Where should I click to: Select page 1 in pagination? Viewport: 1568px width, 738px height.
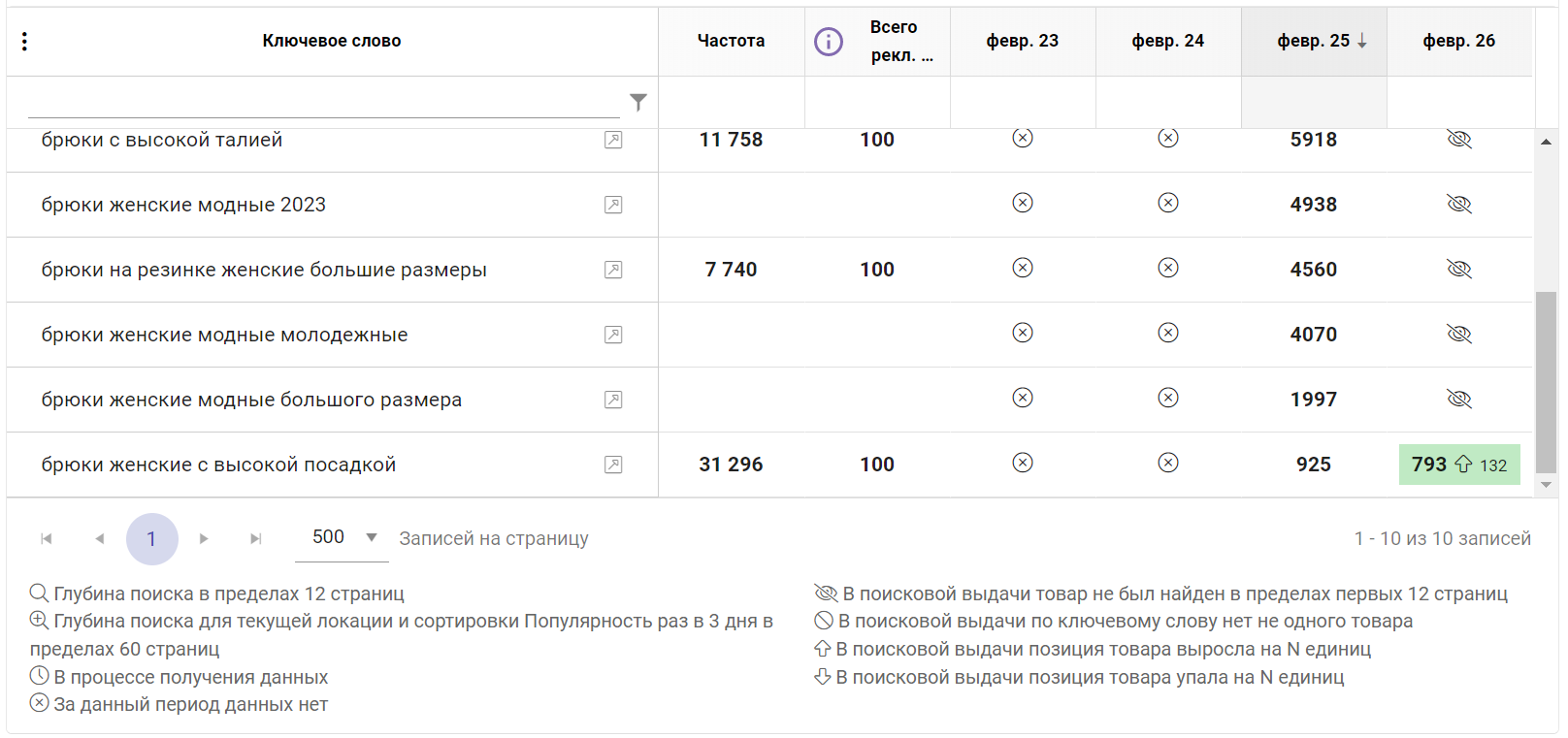coord(151,539)
